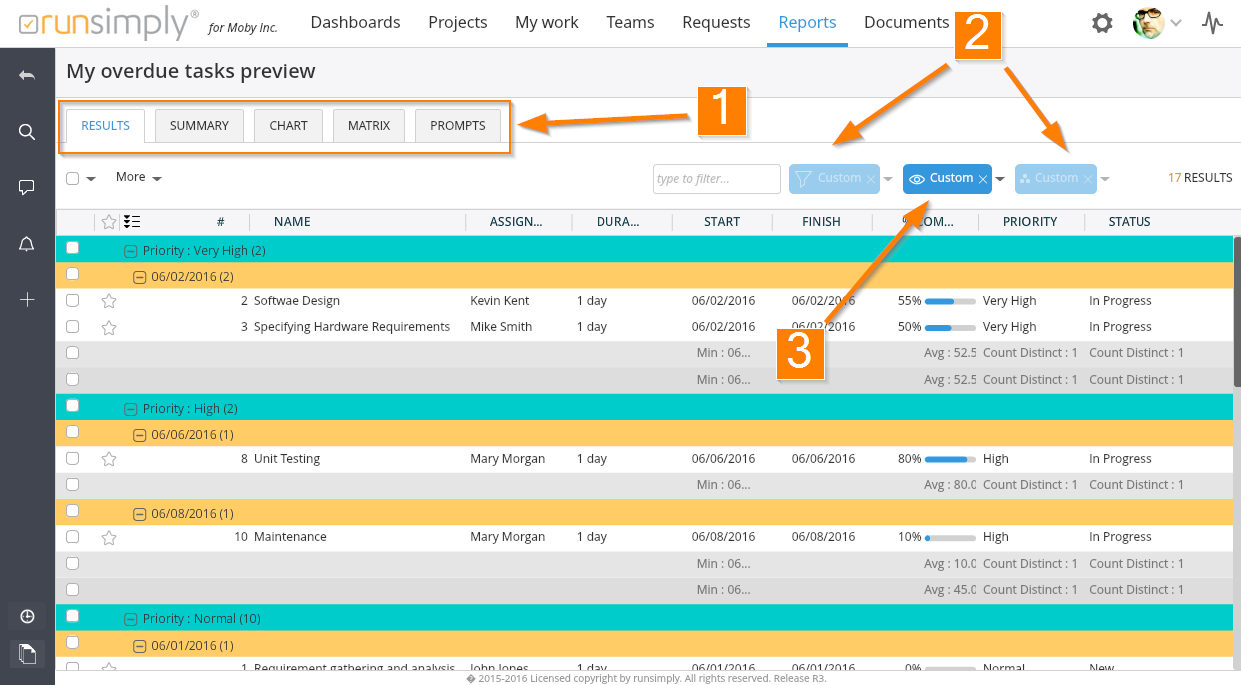Click the Unit Testing progress bar
Screen dimensions: 1241x685
point(949,459)
